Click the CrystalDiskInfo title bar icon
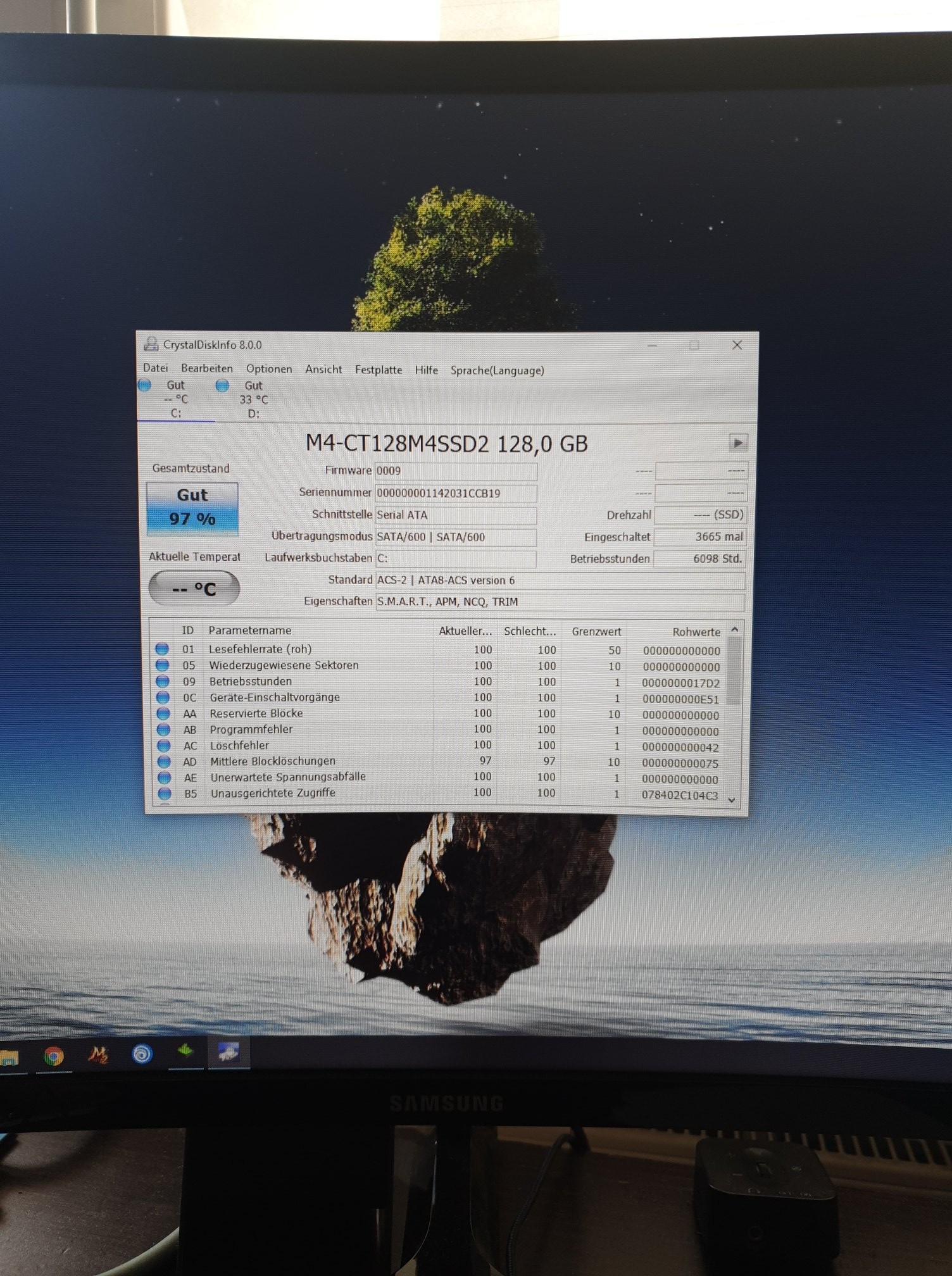The width and height of the screenshot is (952, 1276). [x=151, y=344]
